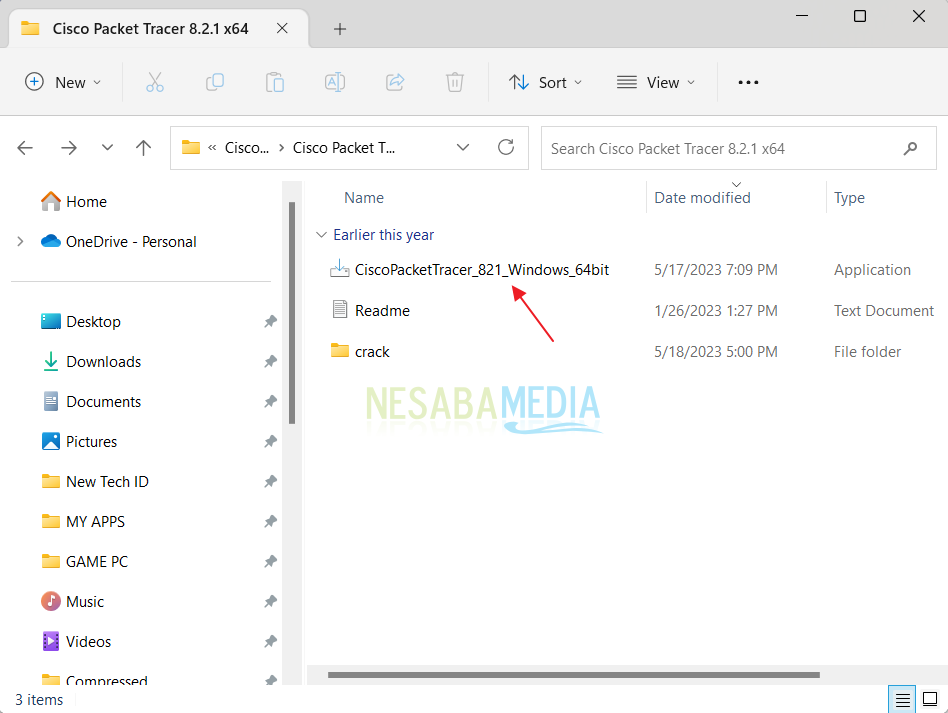
Task: Unpin Desktop using its pin icon
Action: point(270,321)
